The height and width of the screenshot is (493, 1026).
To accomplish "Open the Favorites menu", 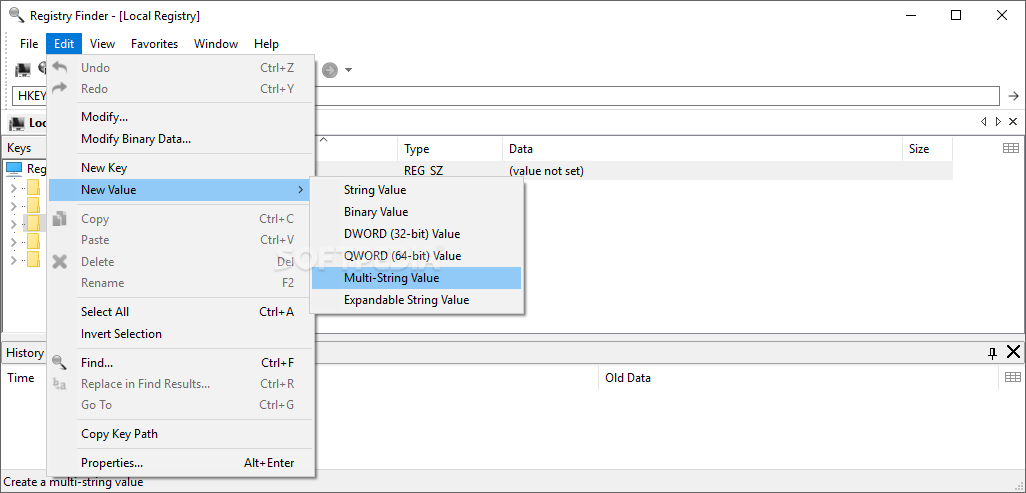I will 154,44.
